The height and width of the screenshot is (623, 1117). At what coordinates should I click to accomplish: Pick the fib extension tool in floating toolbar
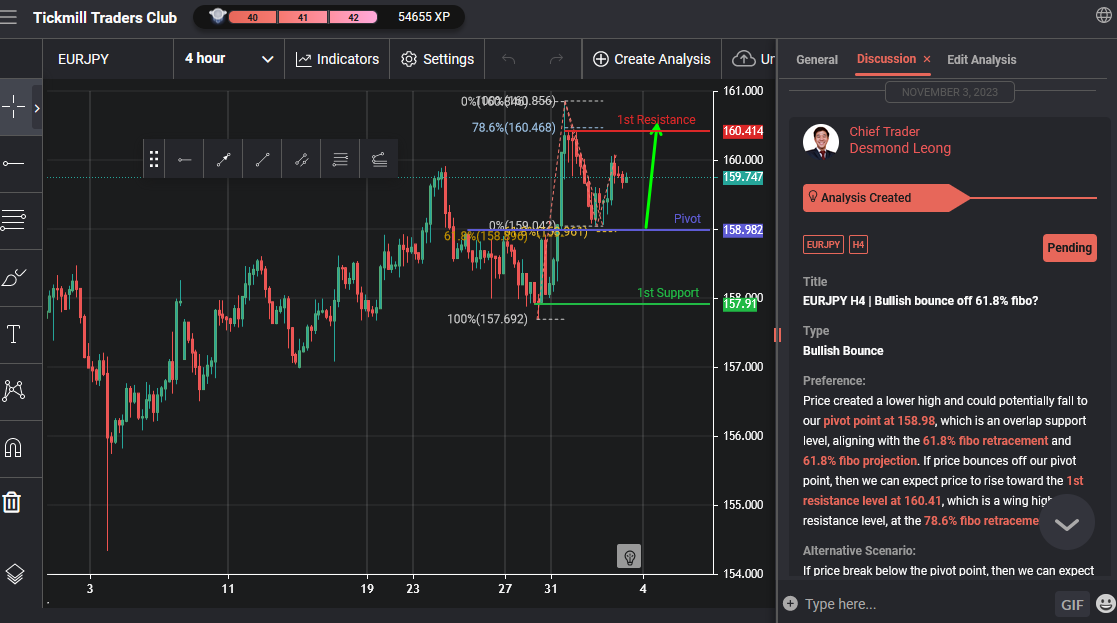click(379, 159)
